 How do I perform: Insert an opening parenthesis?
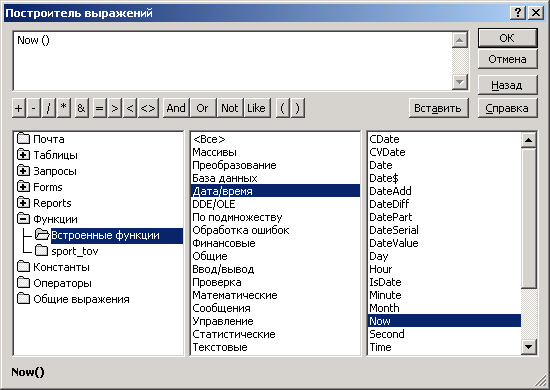click(x=283, y=108)
